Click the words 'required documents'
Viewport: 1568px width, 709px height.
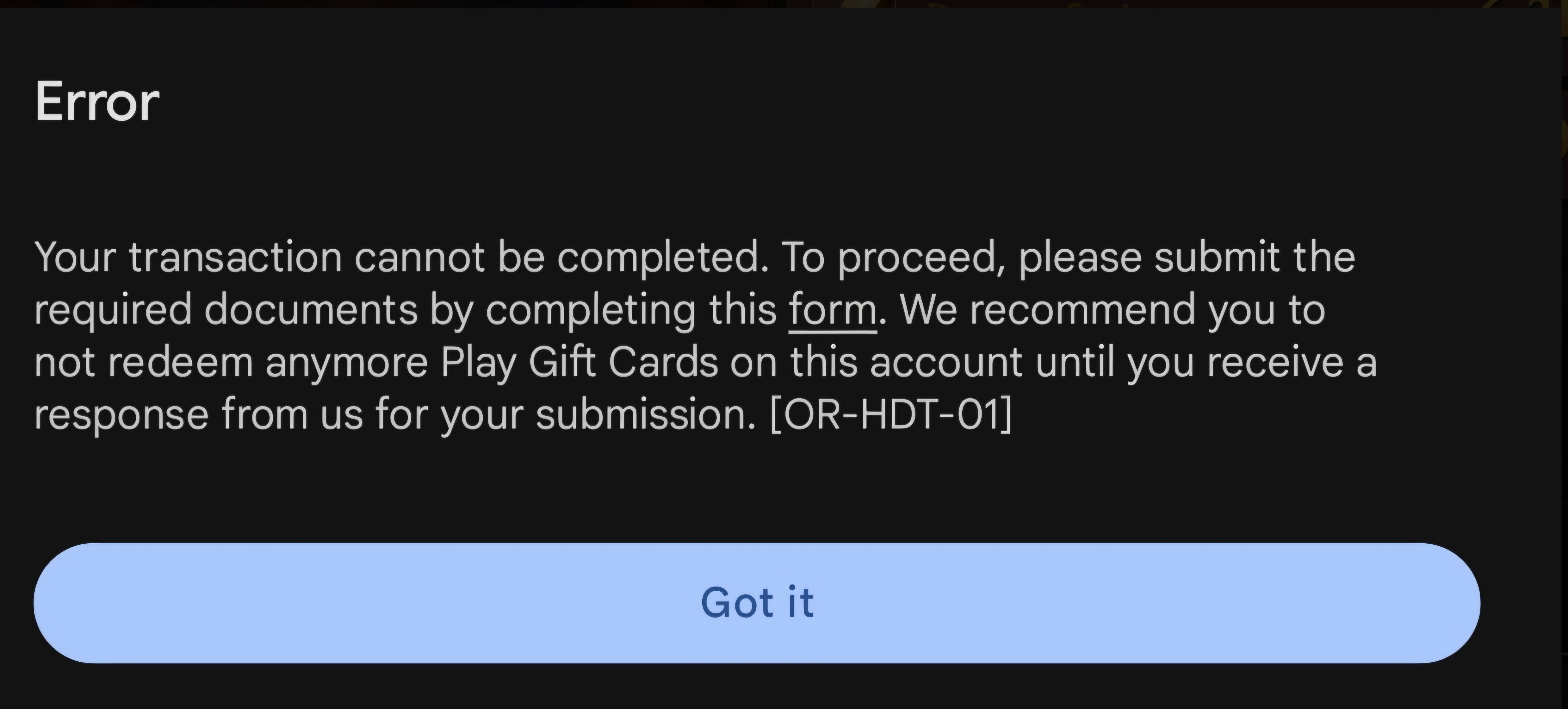click(226, 310)
